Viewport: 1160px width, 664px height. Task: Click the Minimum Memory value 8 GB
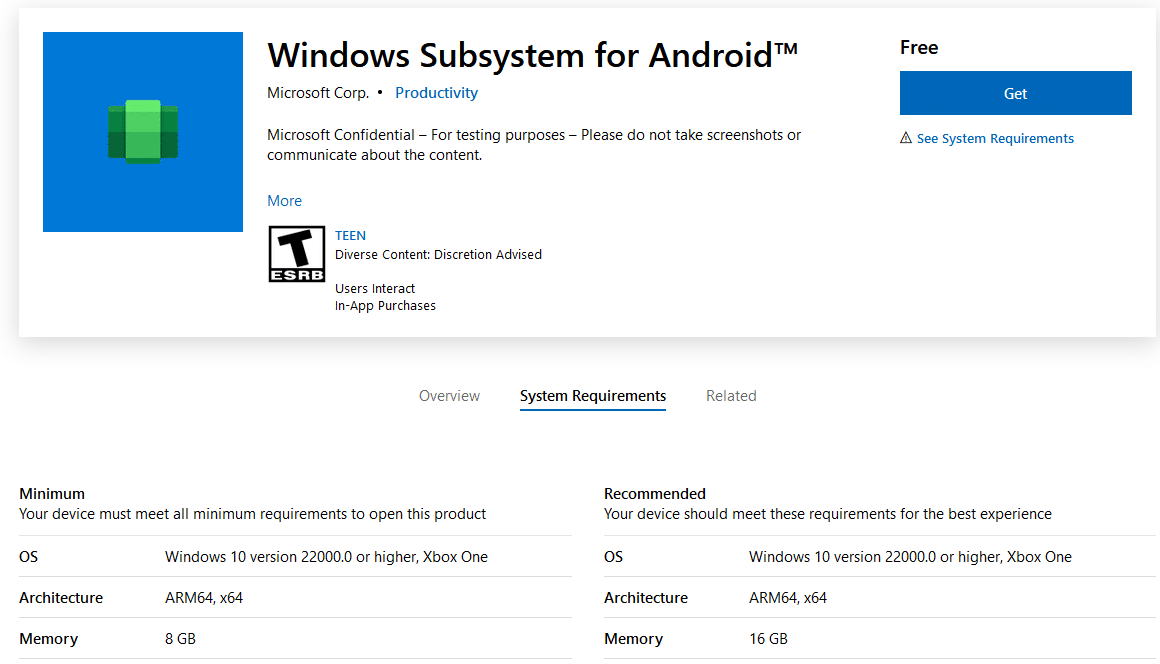(x=180, y=638)
